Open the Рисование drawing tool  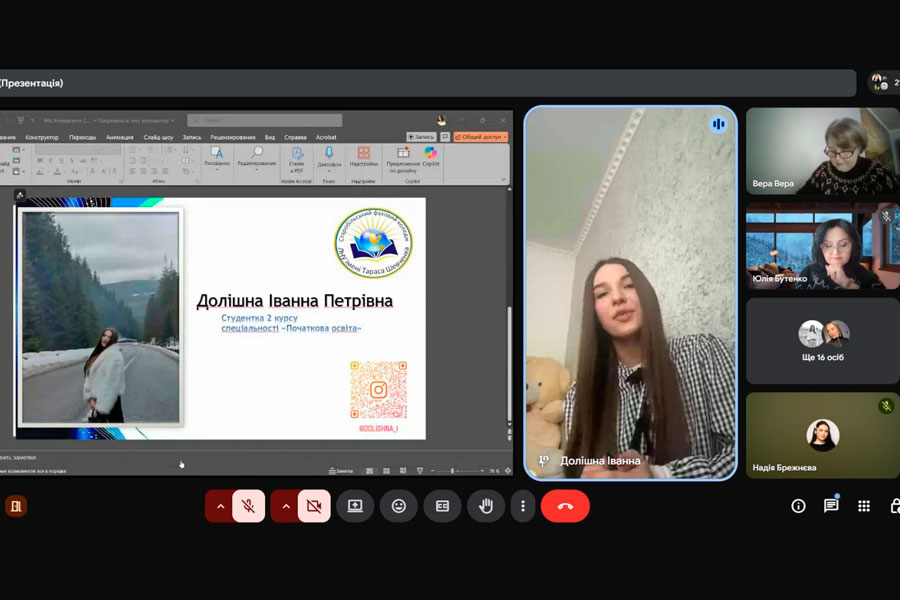217,158
